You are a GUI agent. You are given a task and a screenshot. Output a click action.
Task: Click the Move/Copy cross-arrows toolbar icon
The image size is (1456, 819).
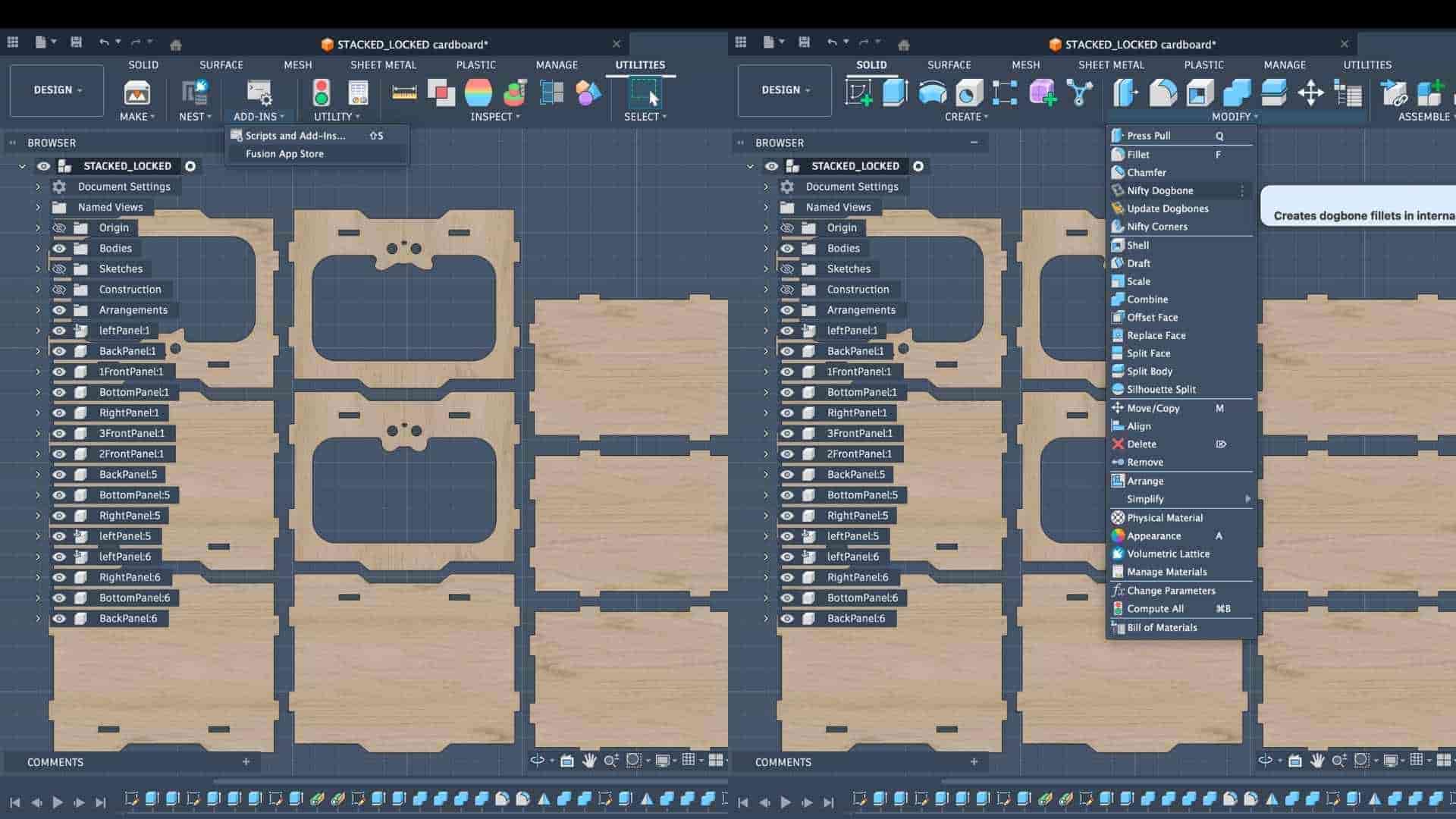[x=1310, y=93]
